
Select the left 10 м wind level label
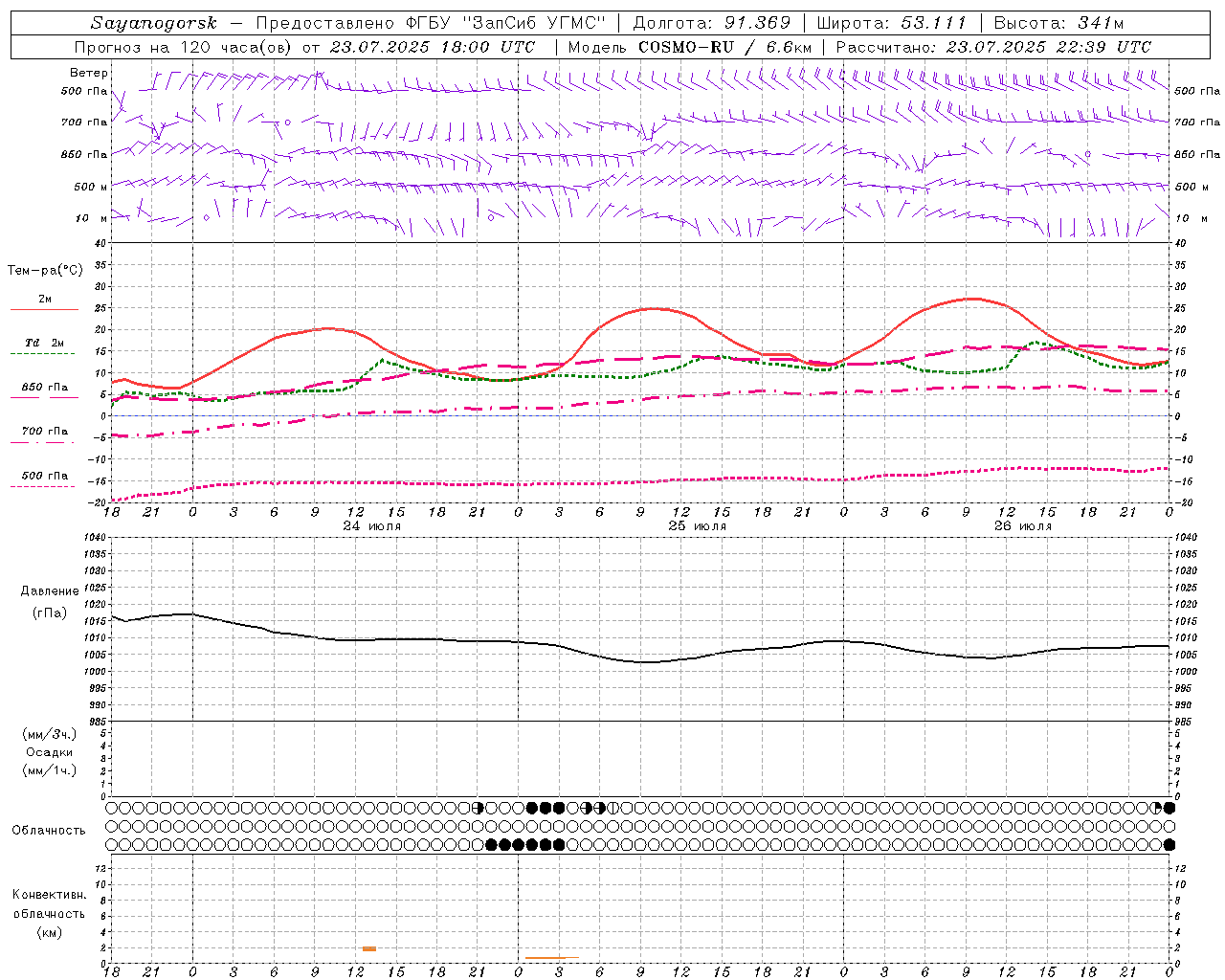pos(92,218)
